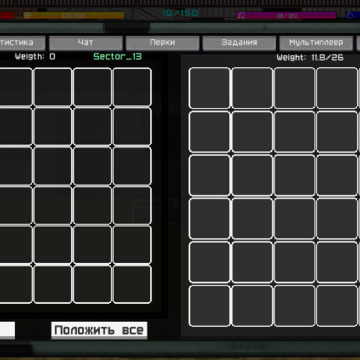Click the Sector_13 label

tap(117, 57)
